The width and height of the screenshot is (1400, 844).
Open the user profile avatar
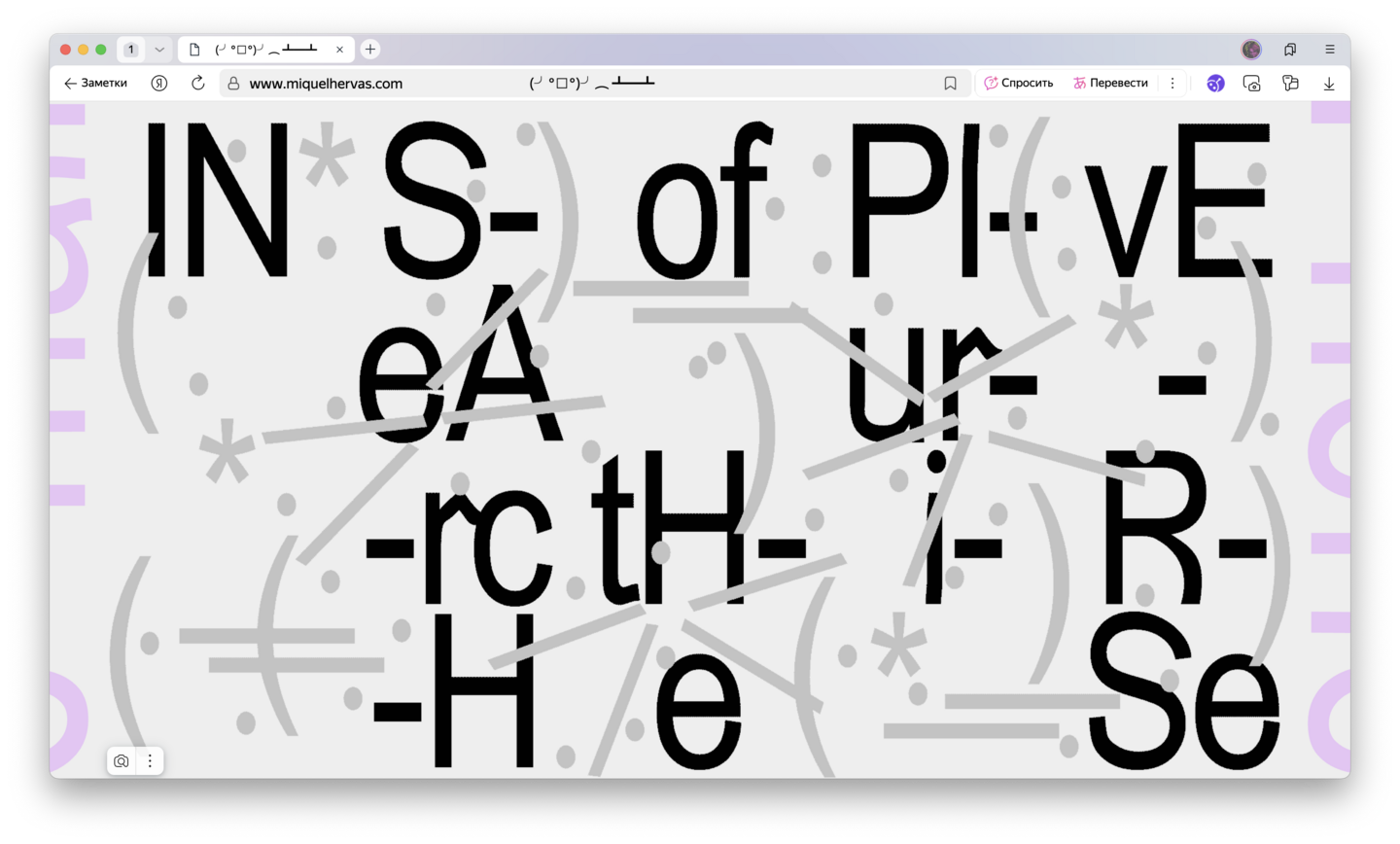[x=1251, y=50]
